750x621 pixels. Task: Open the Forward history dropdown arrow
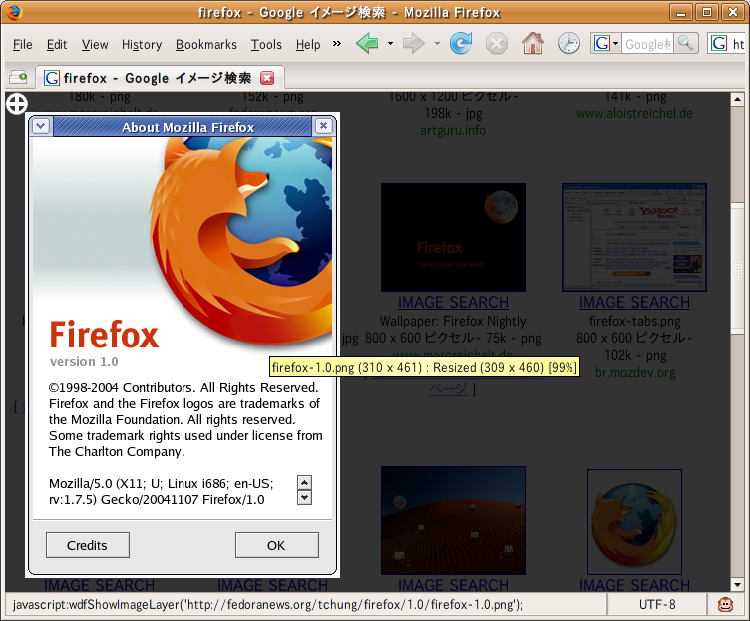tap(437, 44)
